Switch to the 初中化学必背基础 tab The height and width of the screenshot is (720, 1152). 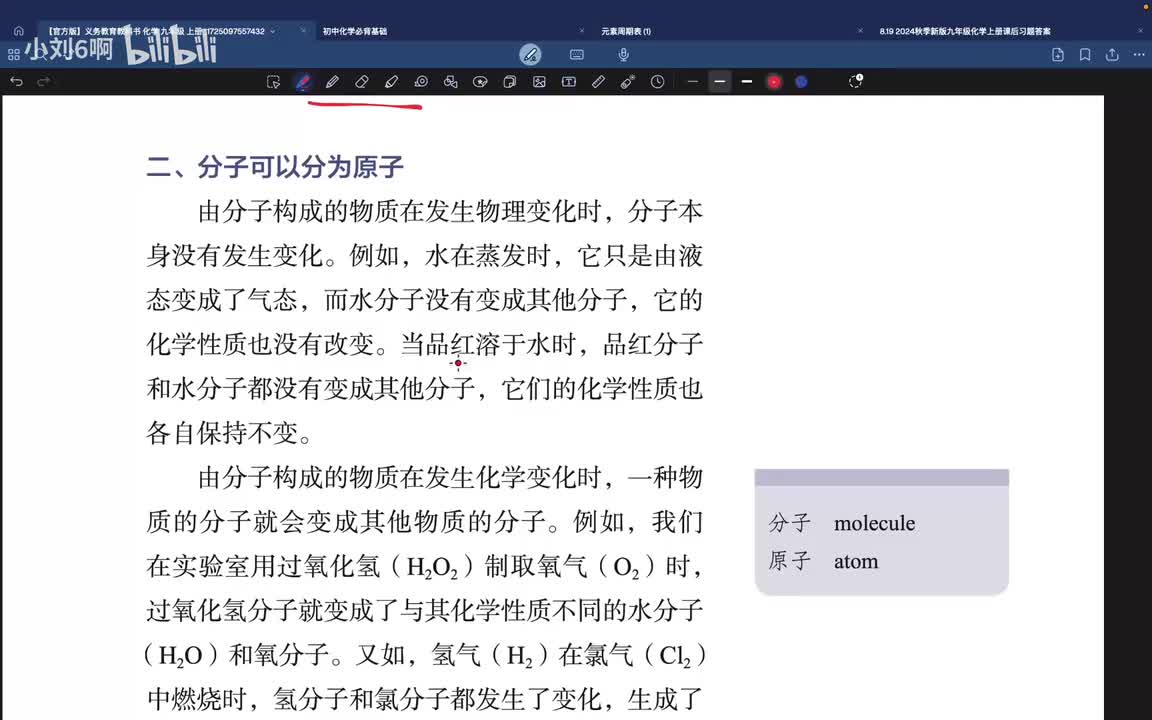[355, 32]
